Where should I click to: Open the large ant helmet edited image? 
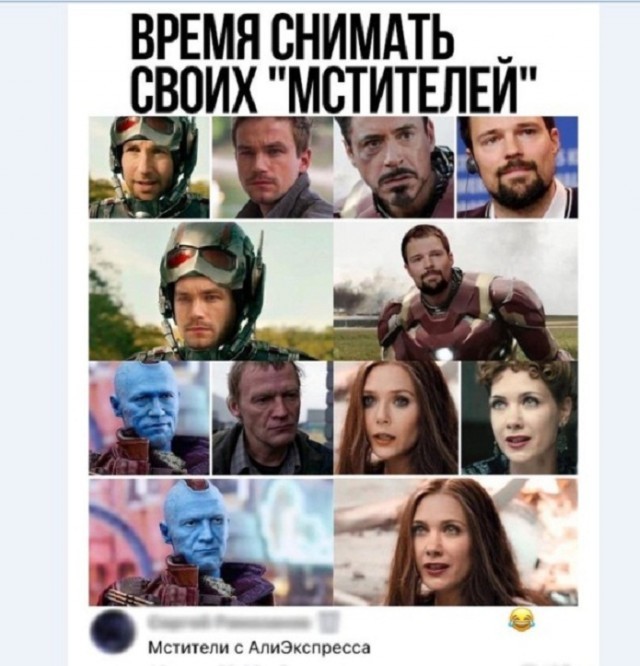(211, 291)
